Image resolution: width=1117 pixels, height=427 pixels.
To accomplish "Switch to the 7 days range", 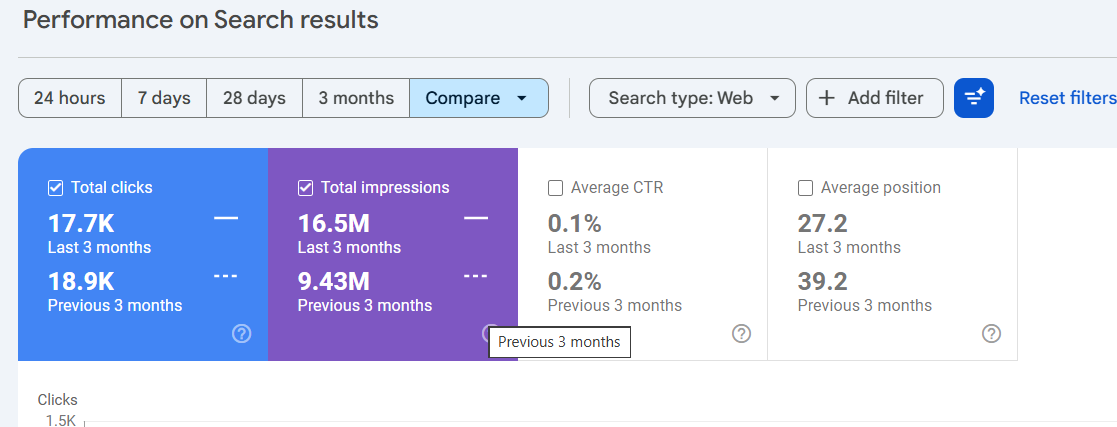I will [164, 98].
